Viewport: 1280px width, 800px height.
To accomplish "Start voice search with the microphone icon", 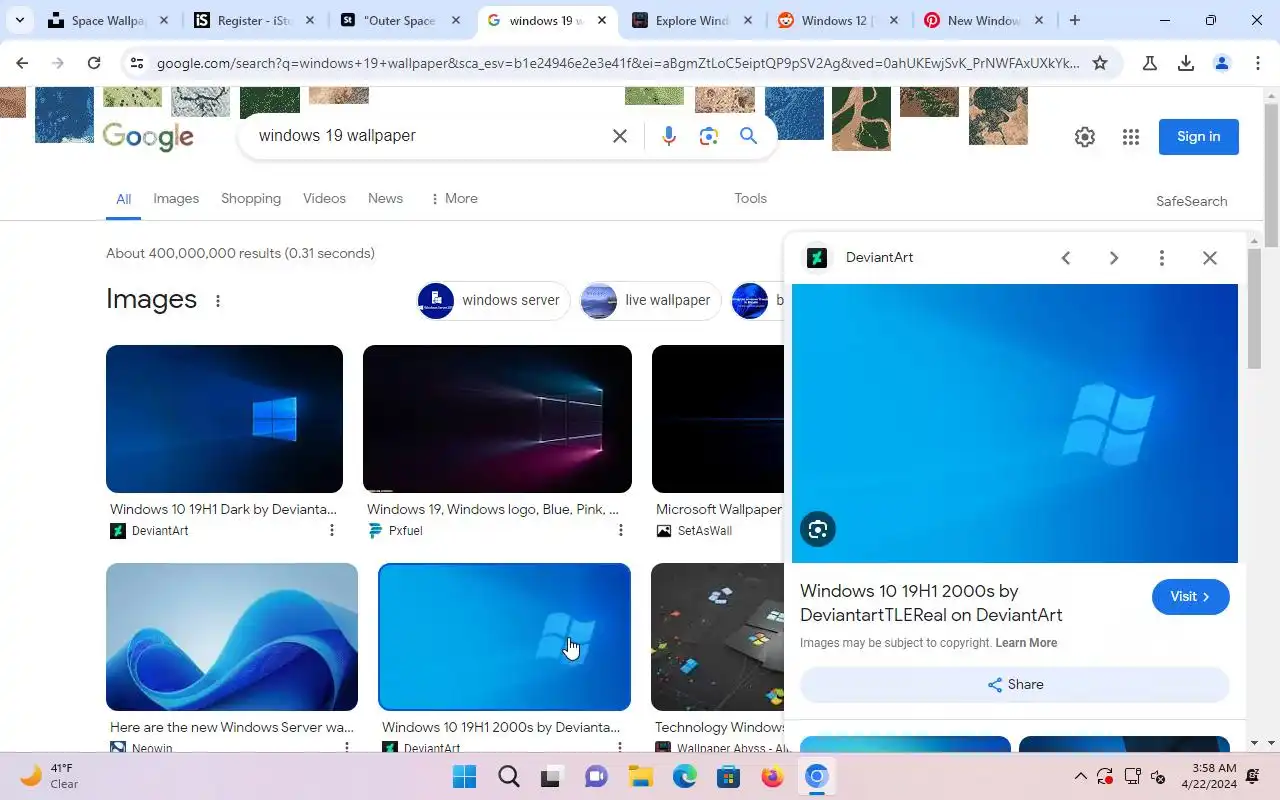I will click(669, 136).
